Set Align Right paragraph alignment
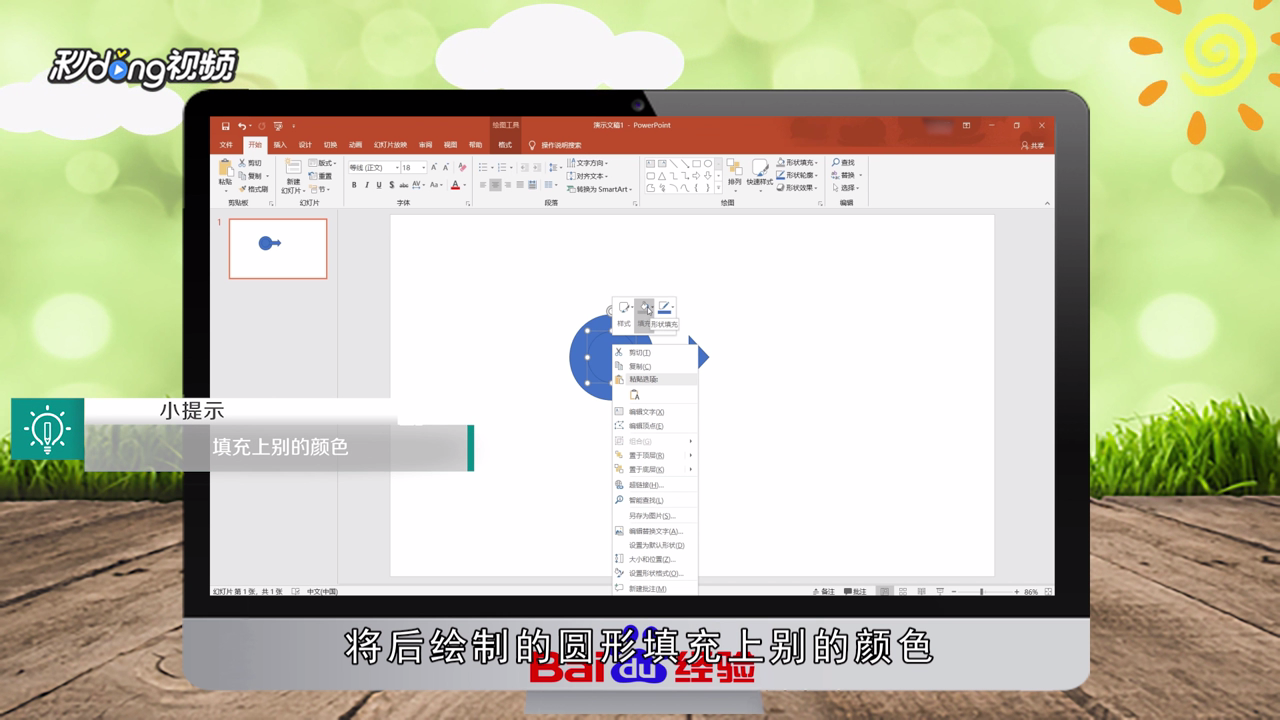The width and height of the screenshot is (1280, 720). coord(507,185)
